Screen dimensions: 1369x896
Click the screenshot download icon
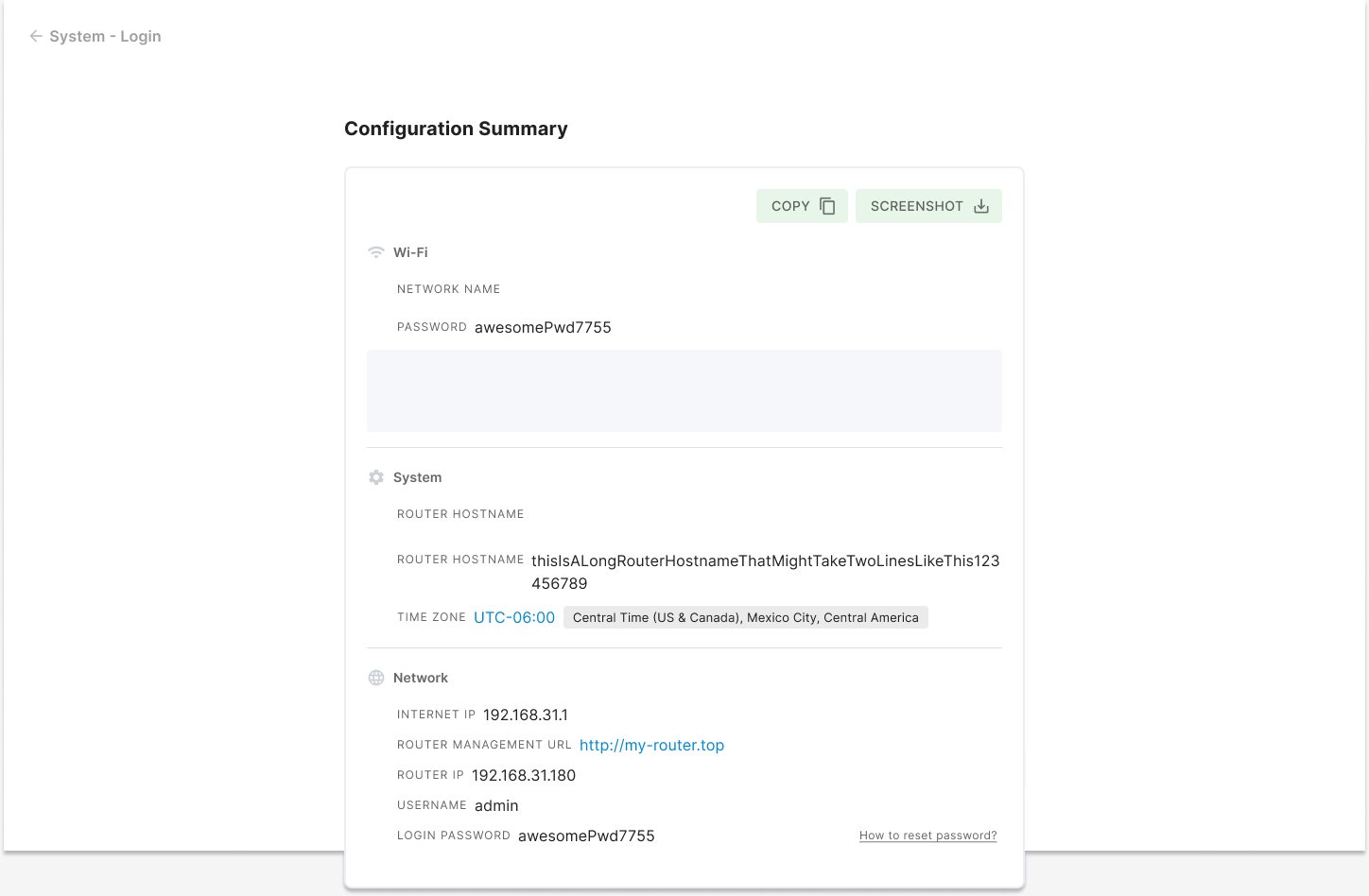click(x=981, y=206)
